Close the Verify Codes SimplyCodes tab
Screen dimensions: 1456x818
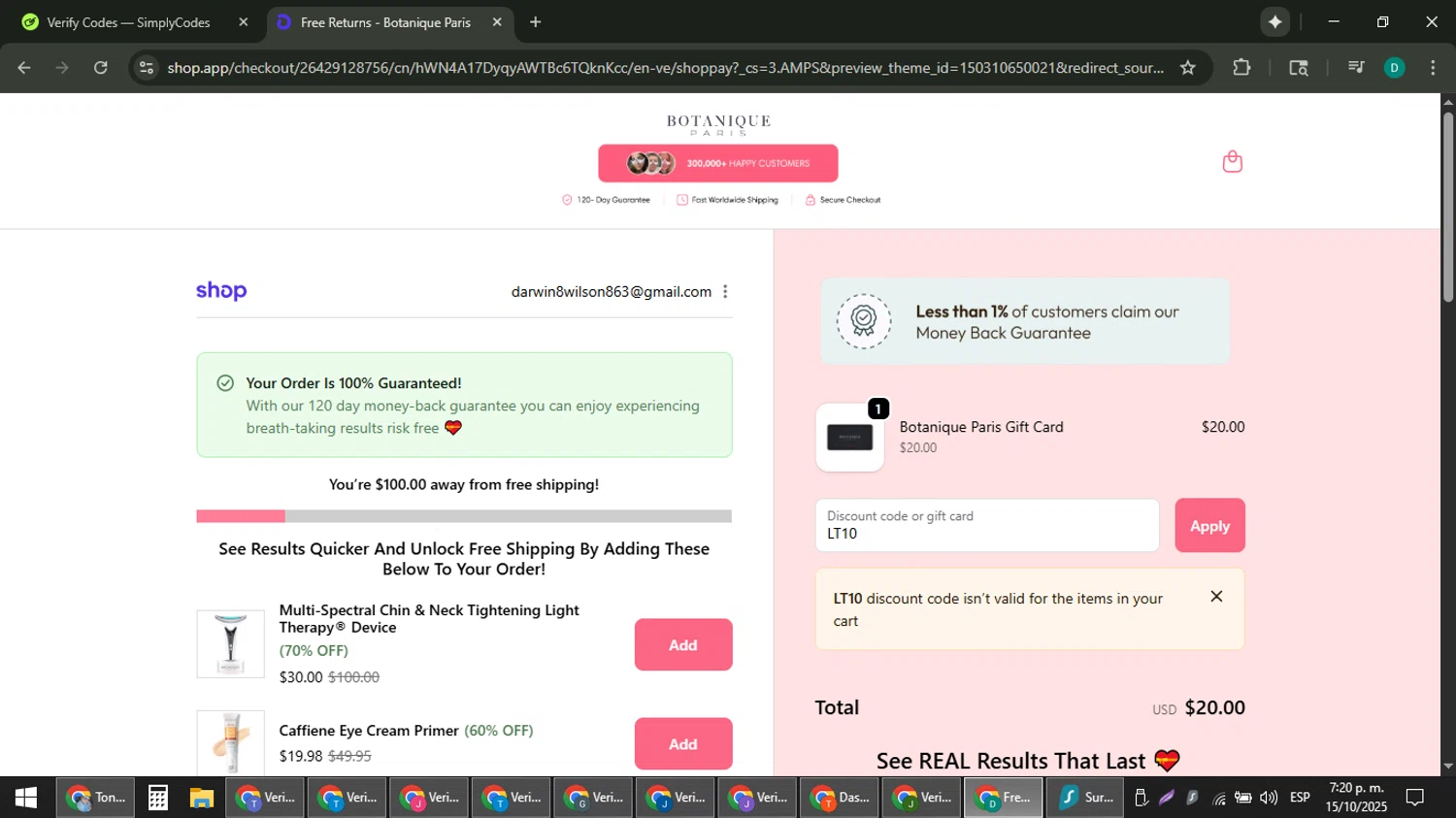[x=244, y=22]
